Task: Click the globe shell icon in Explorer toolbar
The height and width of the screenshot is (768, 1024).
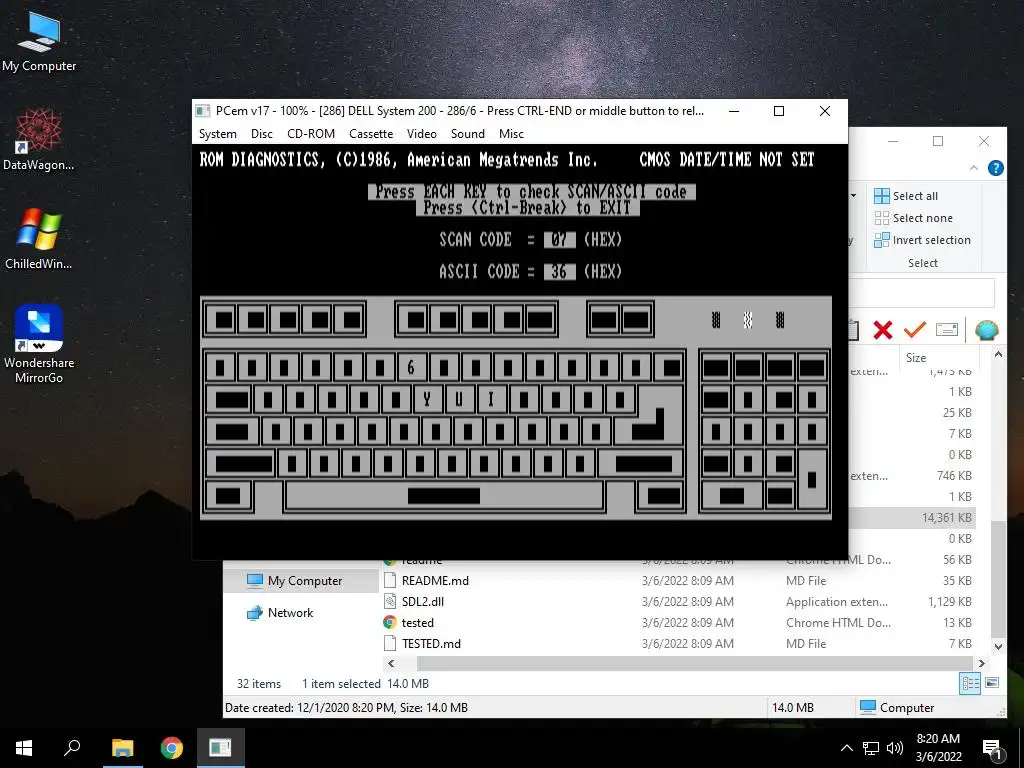Action: [x=987, y=330]
